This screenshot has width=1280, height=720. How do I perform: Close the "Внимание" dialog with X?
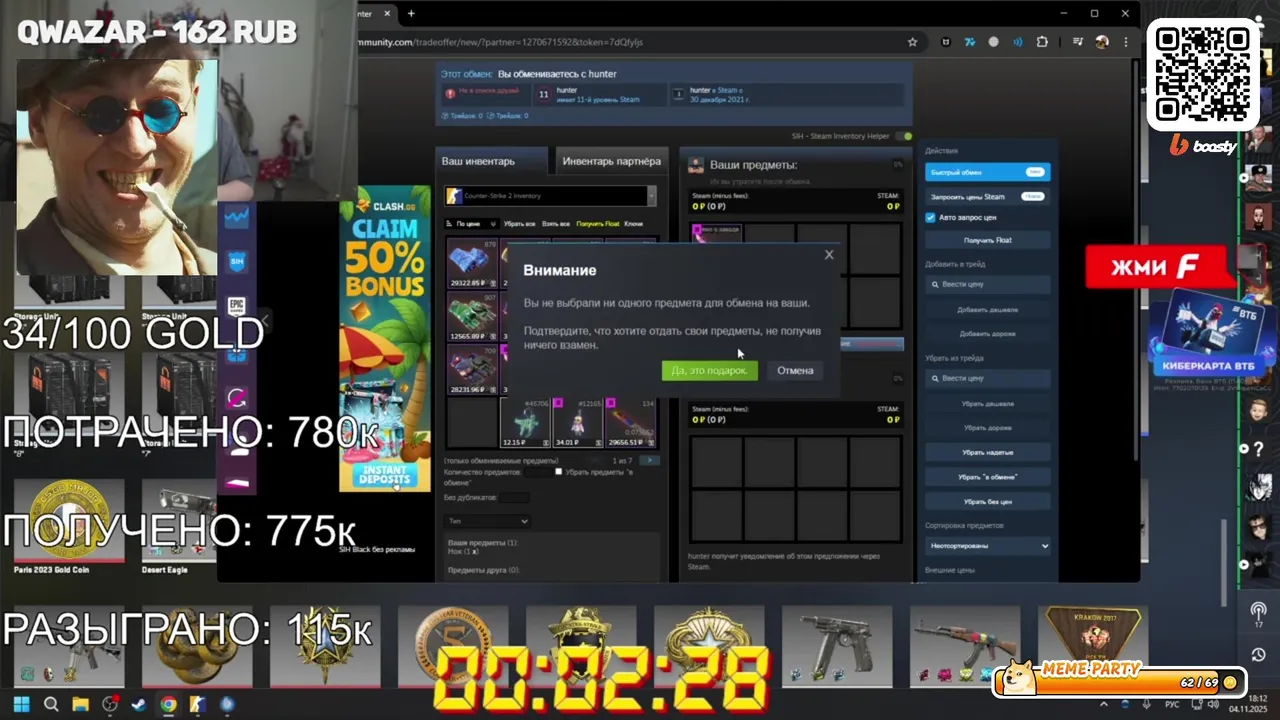coord(828,255)
